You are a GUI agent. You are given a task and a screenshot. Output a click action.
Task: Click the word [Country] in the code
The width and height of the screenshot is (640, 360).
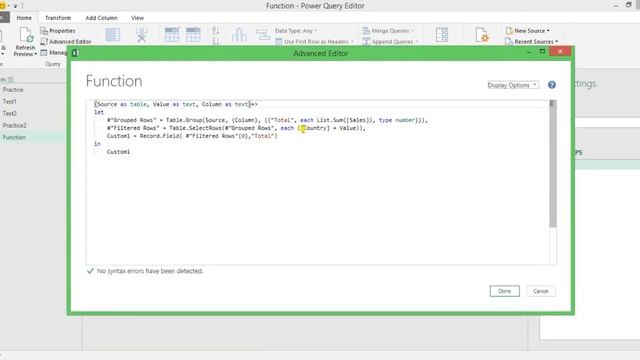pos(315,128)
